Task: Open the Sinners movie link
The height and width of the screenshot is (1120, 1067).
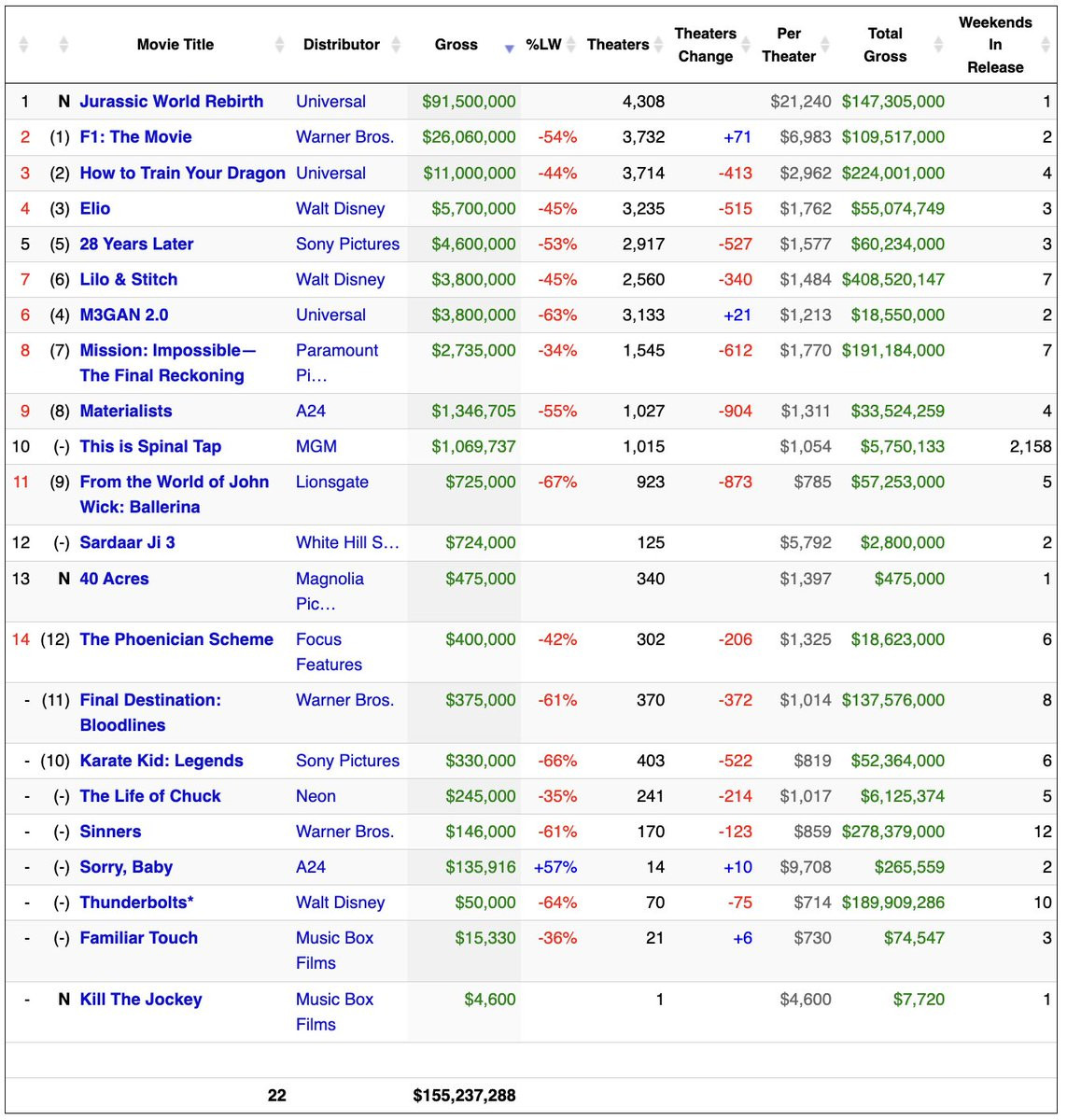Action: (x=110, y=832)
